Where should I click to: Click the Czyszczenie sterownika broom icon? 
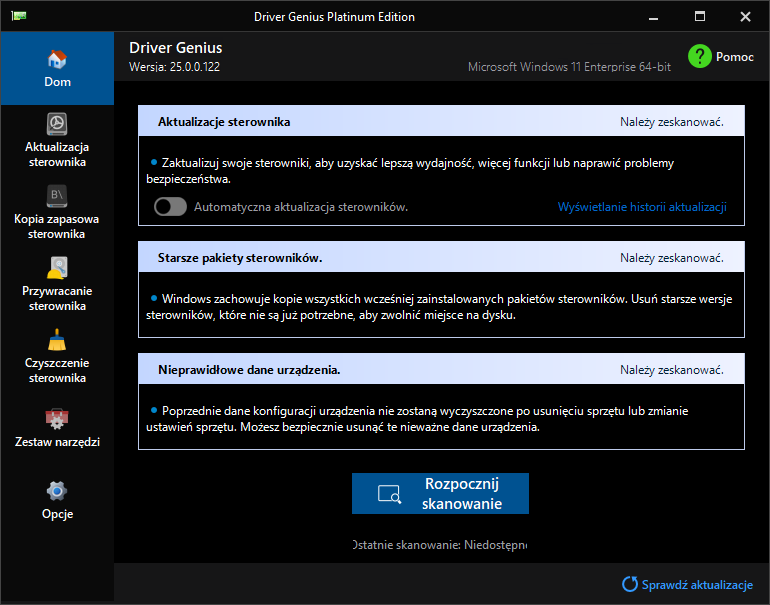(57, 340)
